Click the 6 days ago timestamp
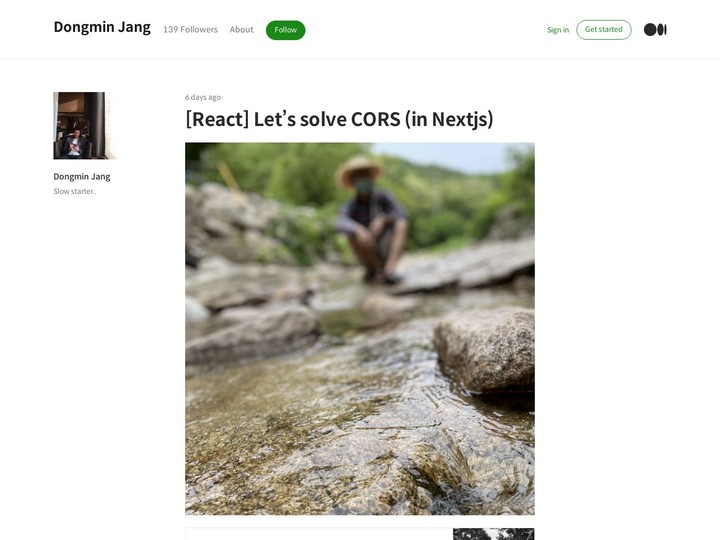Viewport: 720px width, 540px height. pos(203,97)
